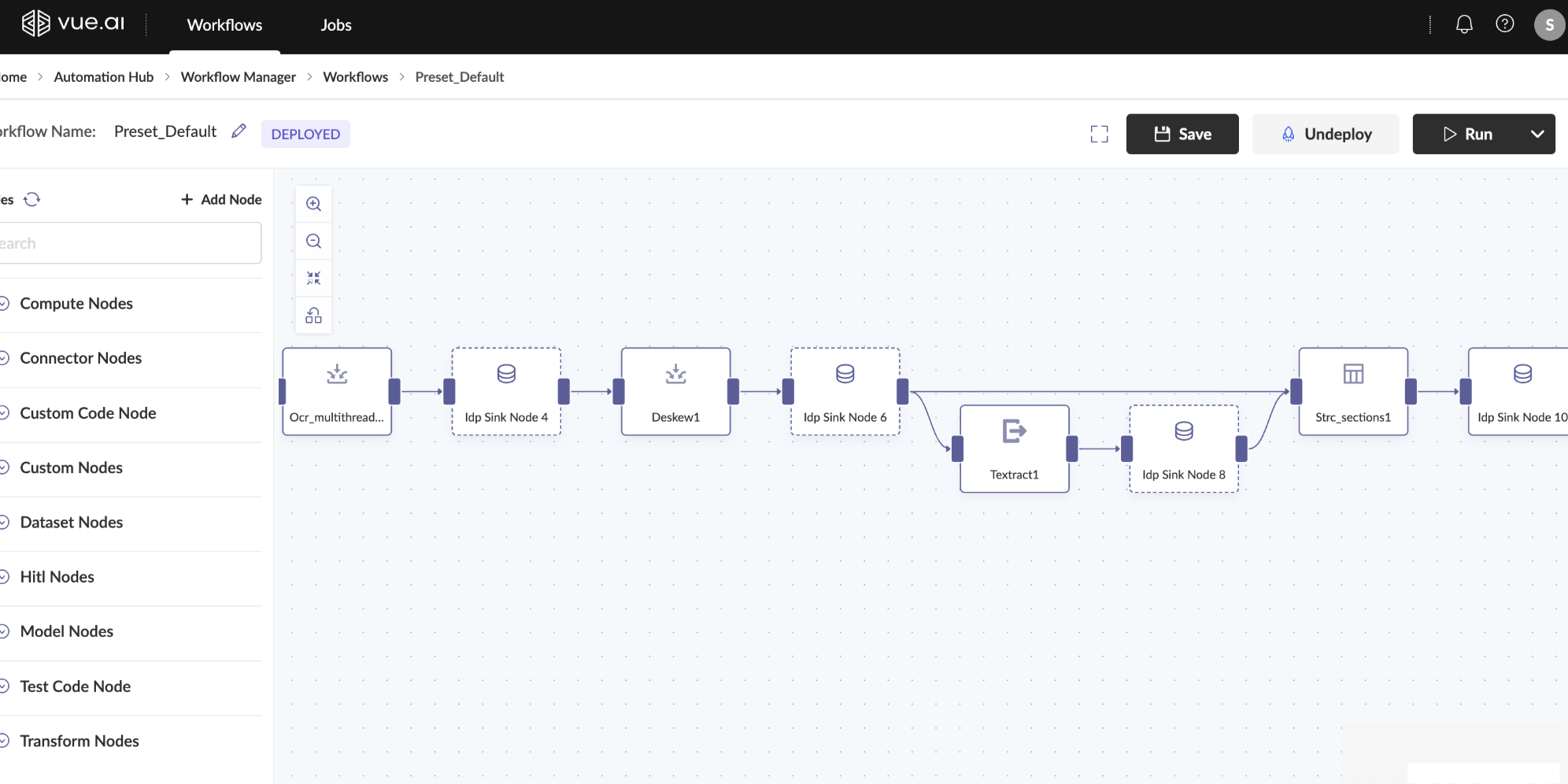This screenshot has width=1568, height=784.
Task: Switch to the Workflows tab
Action: [224, 25]
